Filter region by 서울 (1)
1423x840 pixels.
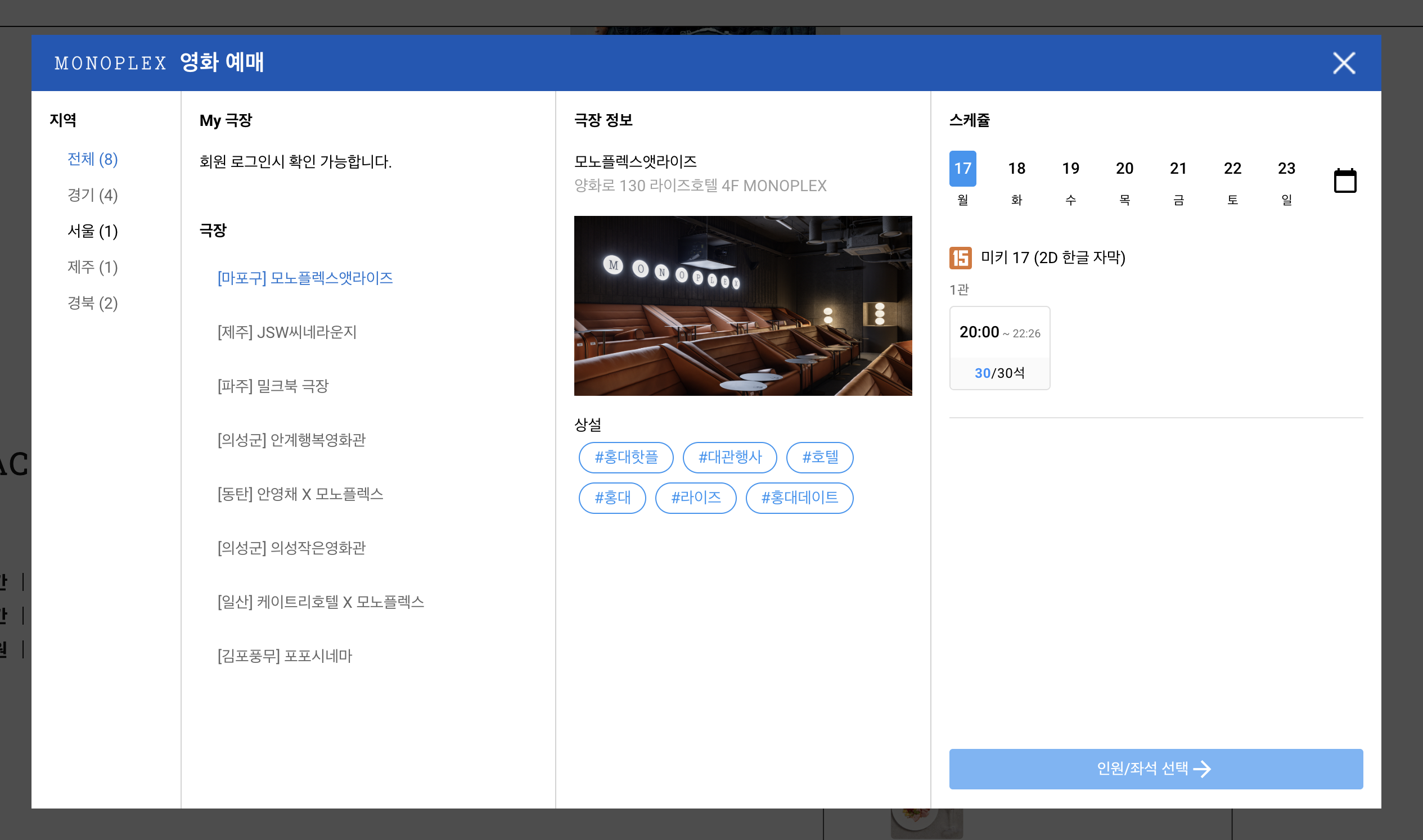click(x=92, y=231)
